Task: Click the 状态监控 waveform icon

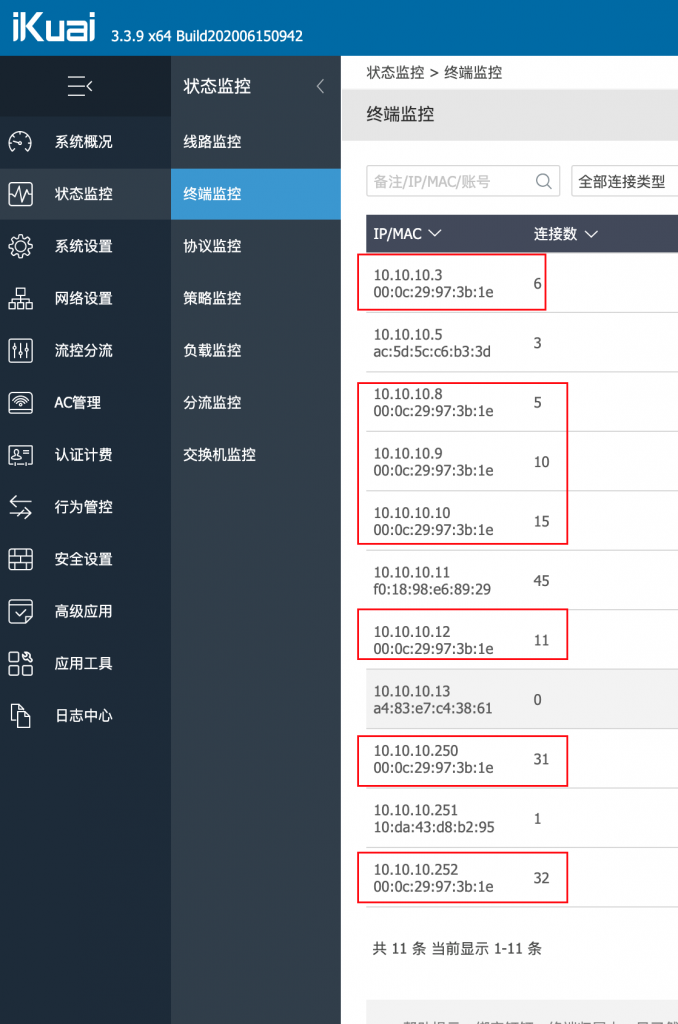Action: coord(20,194)
